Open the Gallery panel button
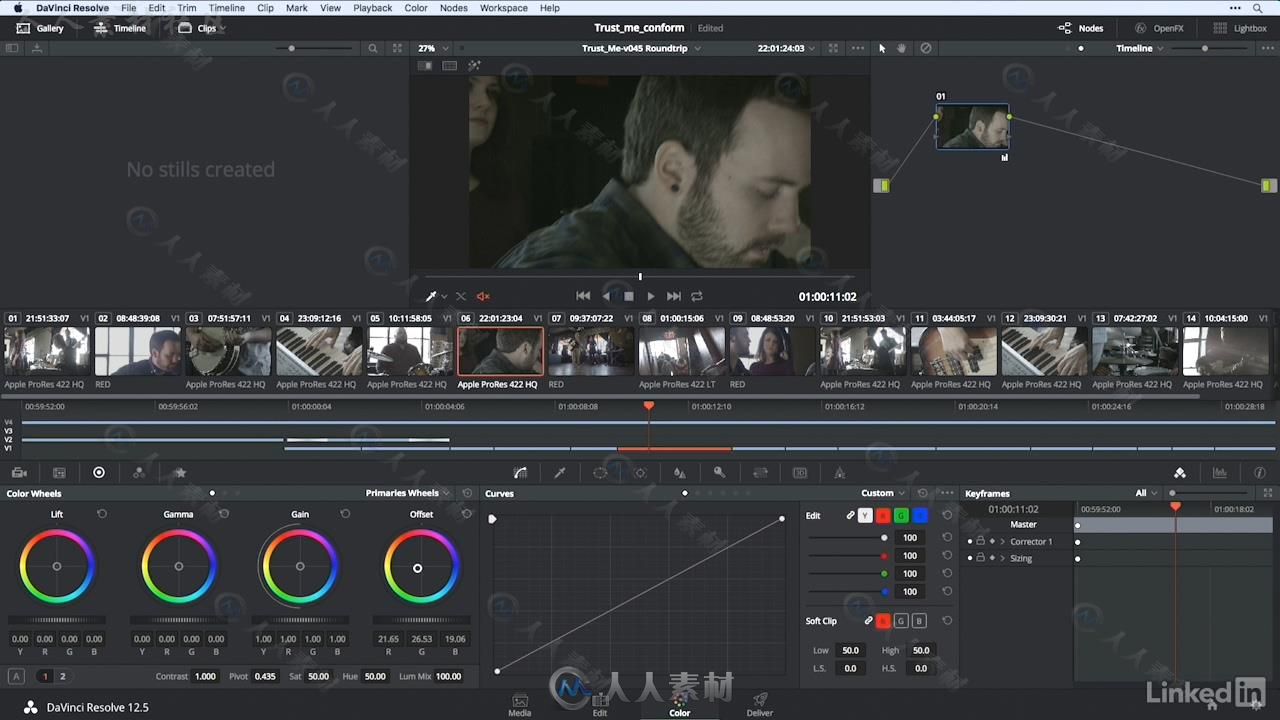This screenshot has width=1280, height=720. click(x=40, y=28)
